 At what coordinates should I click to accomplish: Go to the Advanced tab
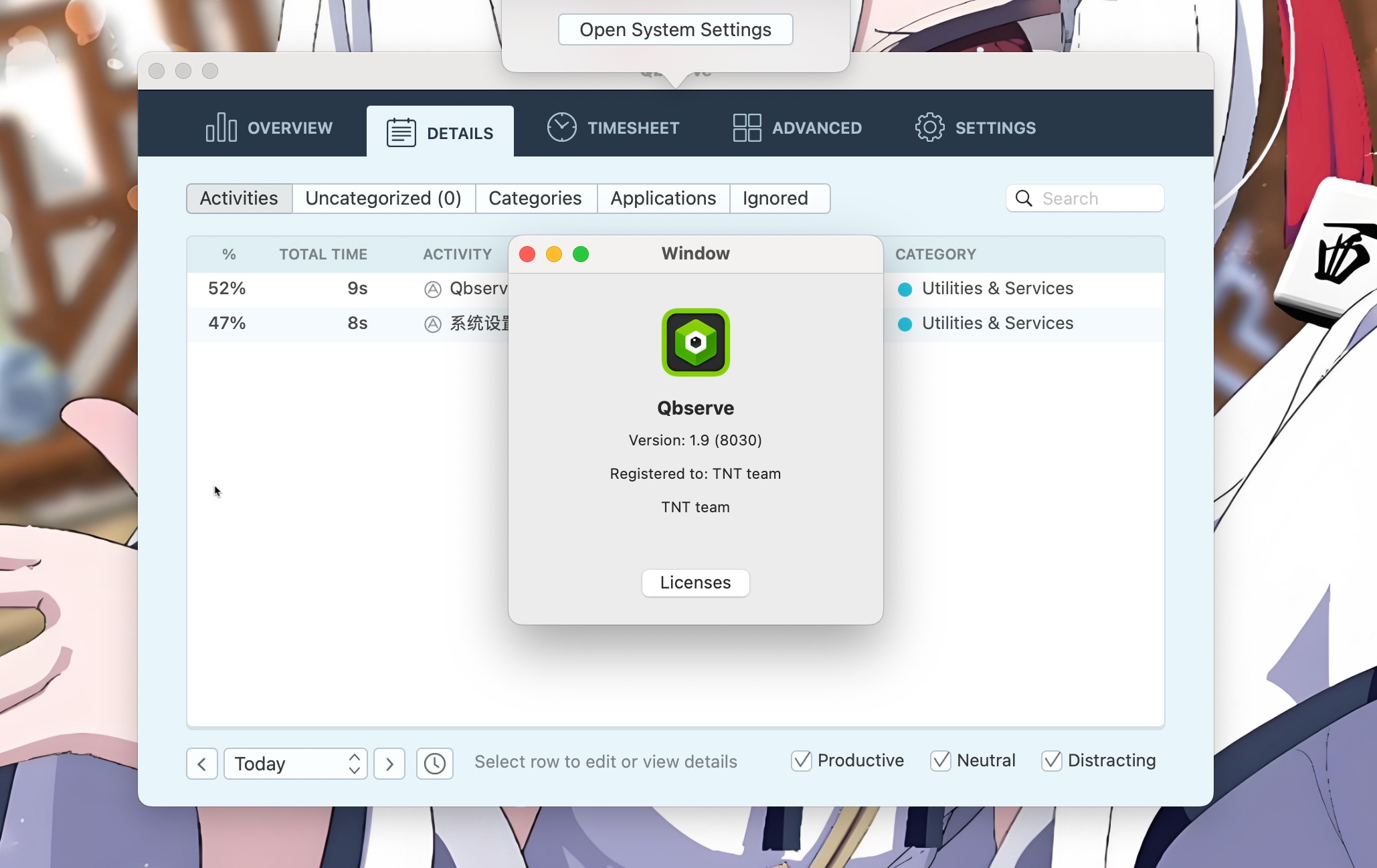(797, 128)
